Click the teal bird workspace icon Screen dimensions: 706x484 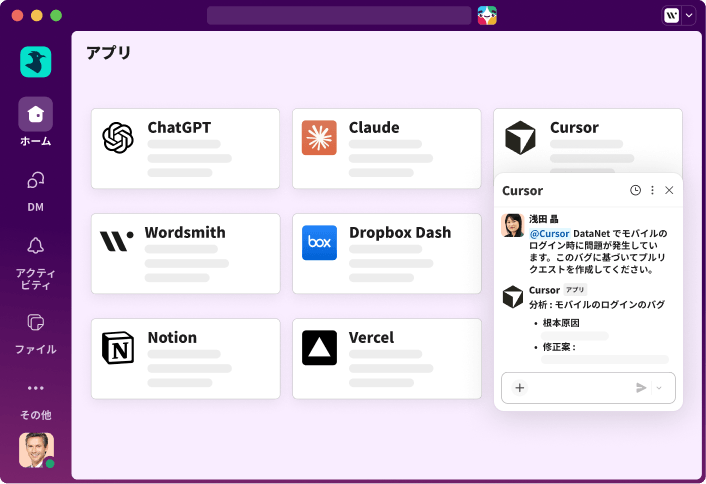[x=36, y=62]
